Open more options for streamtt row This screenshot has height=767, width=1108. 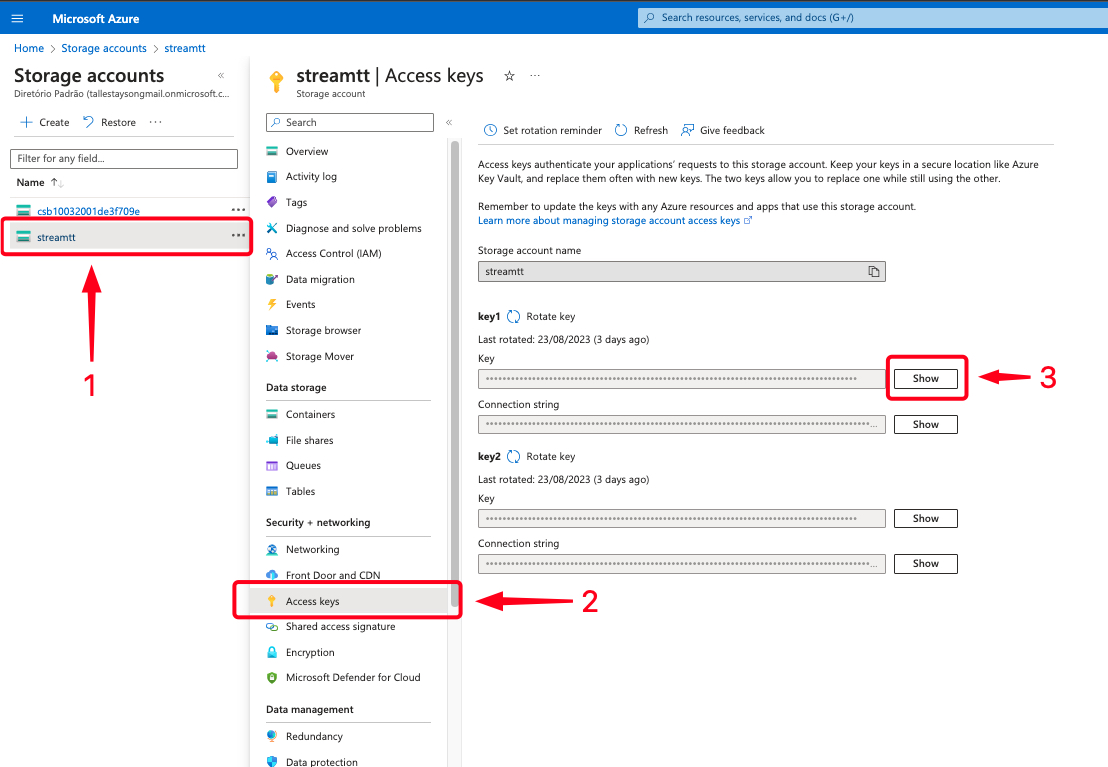pos(238,236)
